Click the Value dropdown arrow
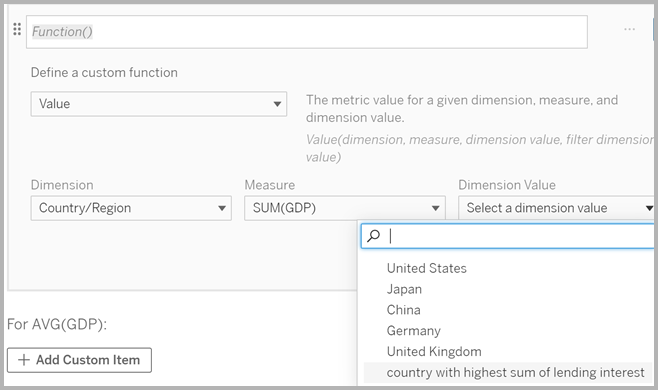Viewport: 658px width, 390px height. (277, 104)
